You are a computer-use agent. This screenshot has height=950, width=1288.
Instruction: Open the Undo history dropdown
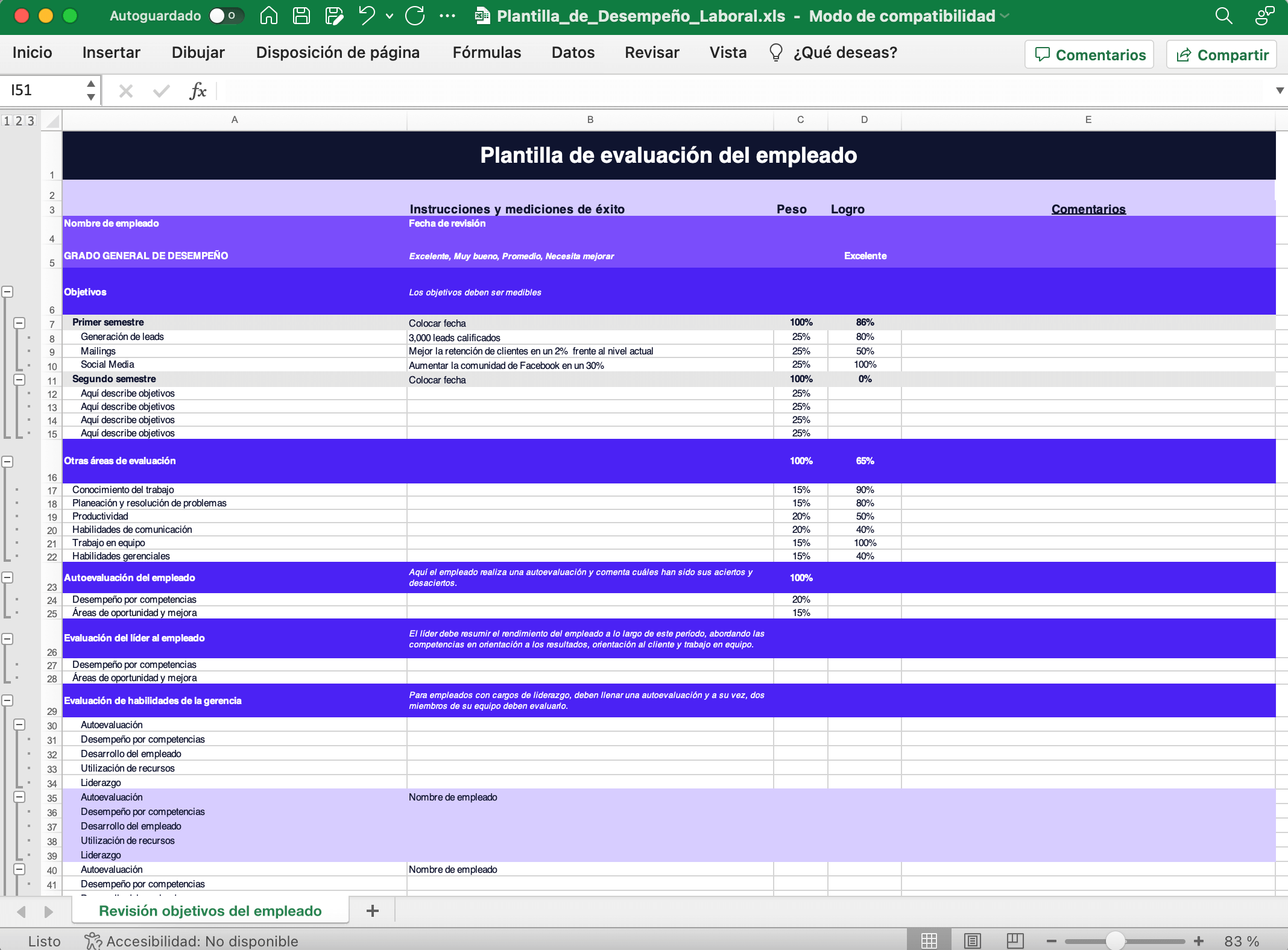(389, 16)
